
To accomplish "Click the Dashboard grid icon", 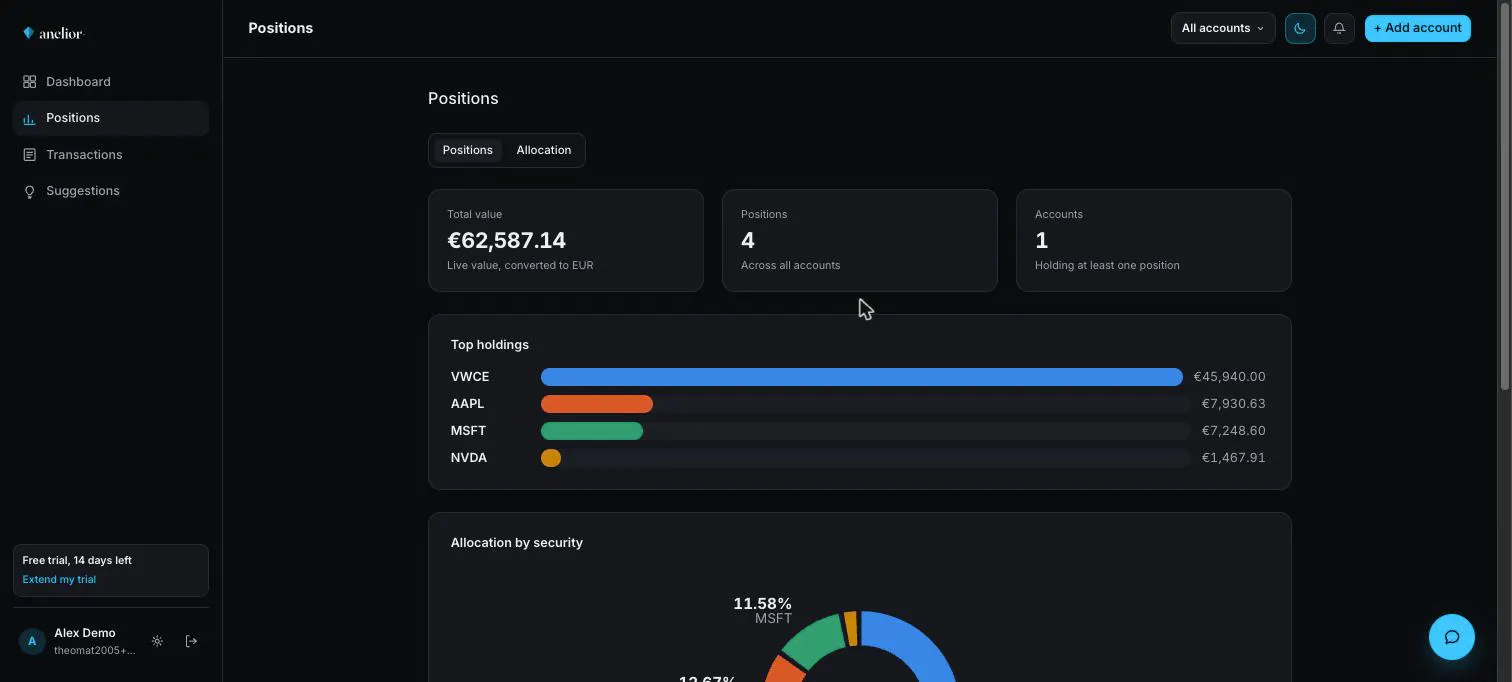I will (x=29, y=82).
